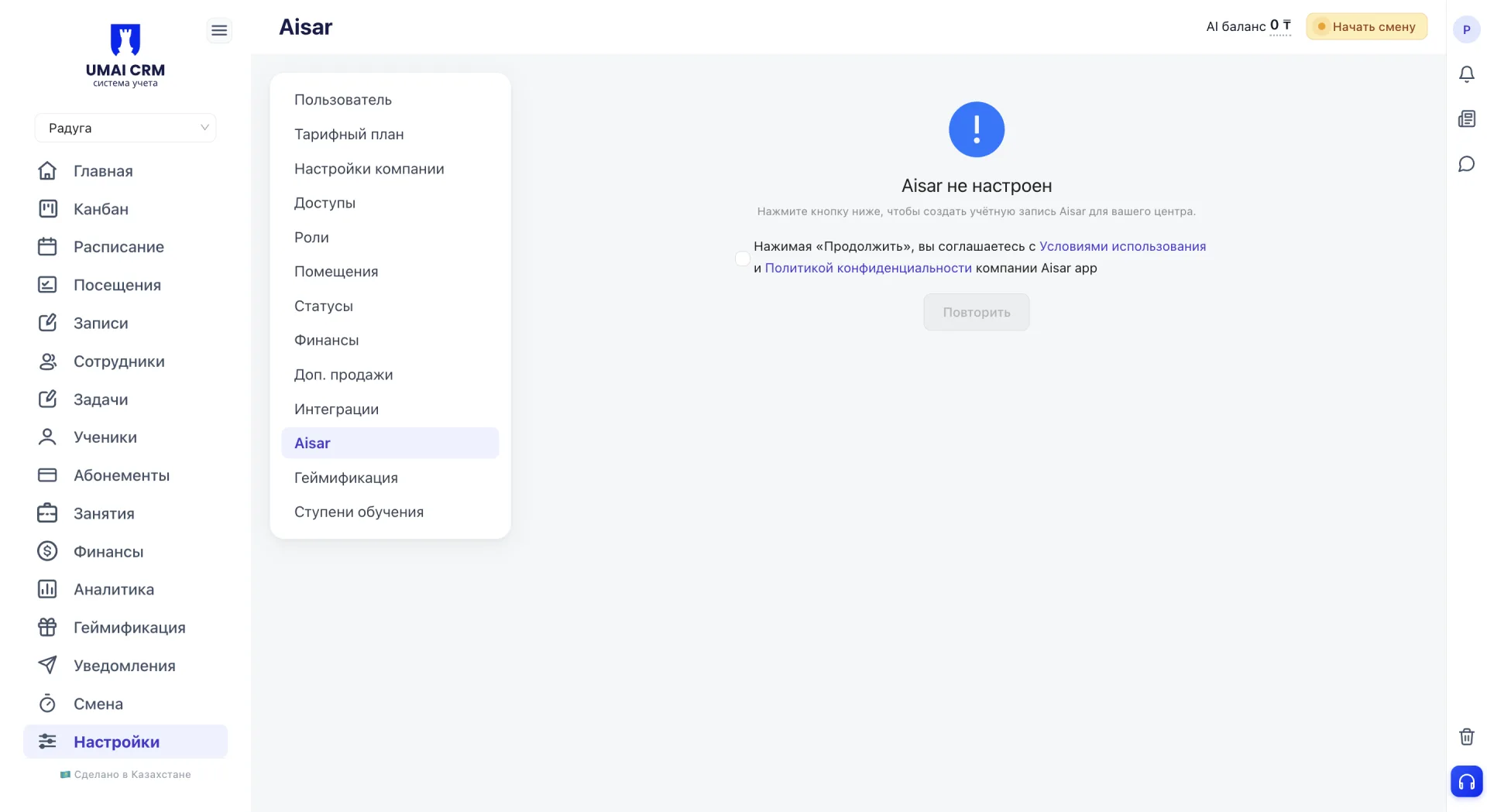Image resolution: width=1487 pixels, height=812 pixels.
Task: Open the trash bin icon
Action: click(1466, 736)
